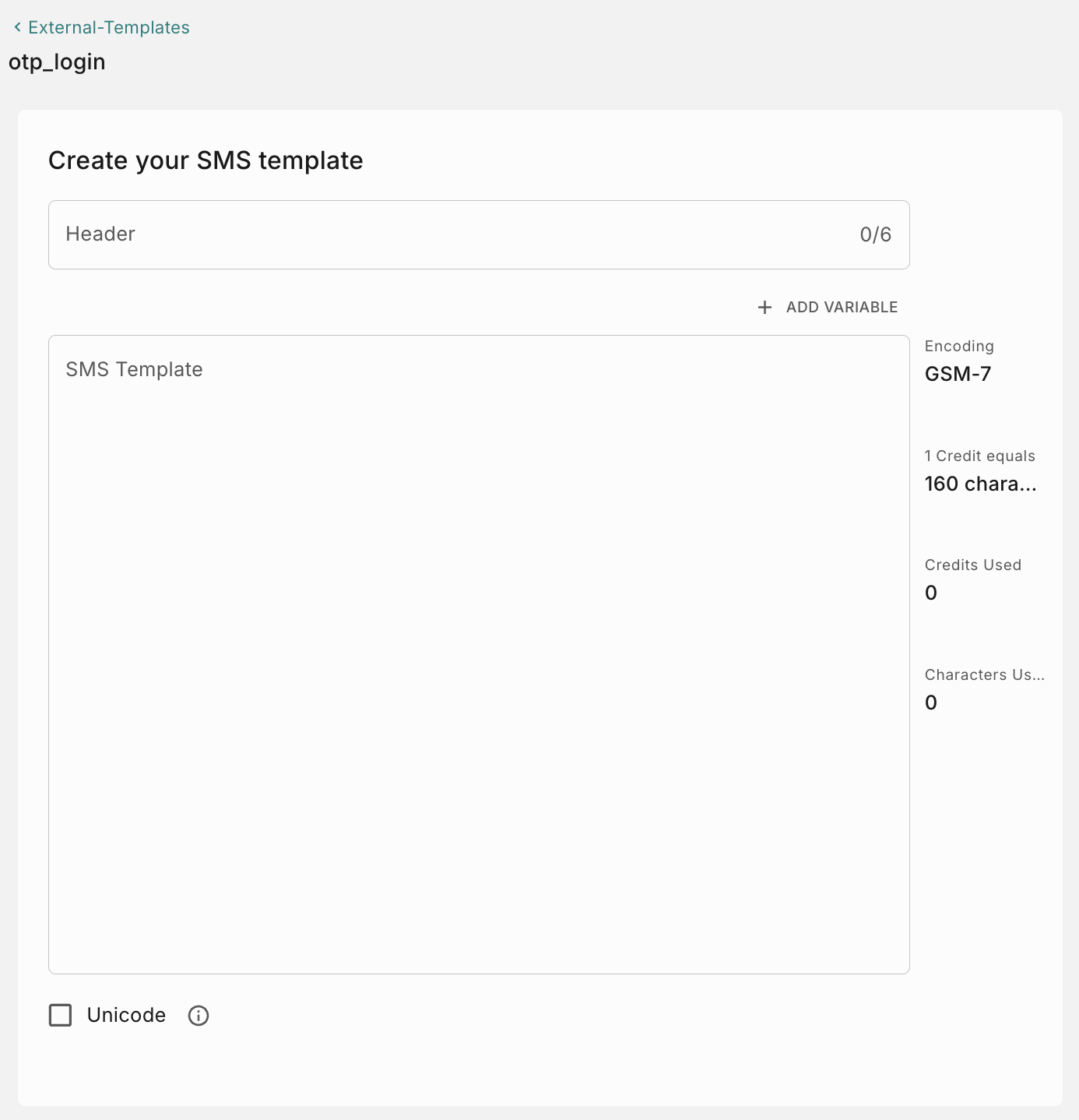Expand the 'Characters Us...' label to read fully
This screenshot has height=1120, width=1079.
pos(984,674)
